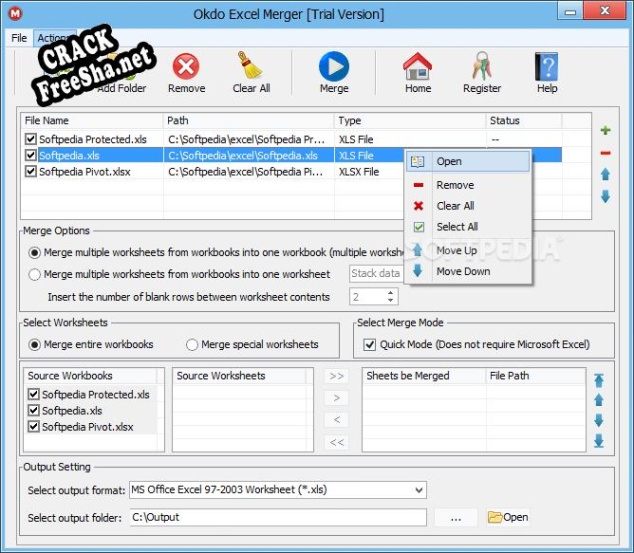This screenshot has width=634, height=553.
Task: Expand the output format dropdown
Action: click(417, 490)
